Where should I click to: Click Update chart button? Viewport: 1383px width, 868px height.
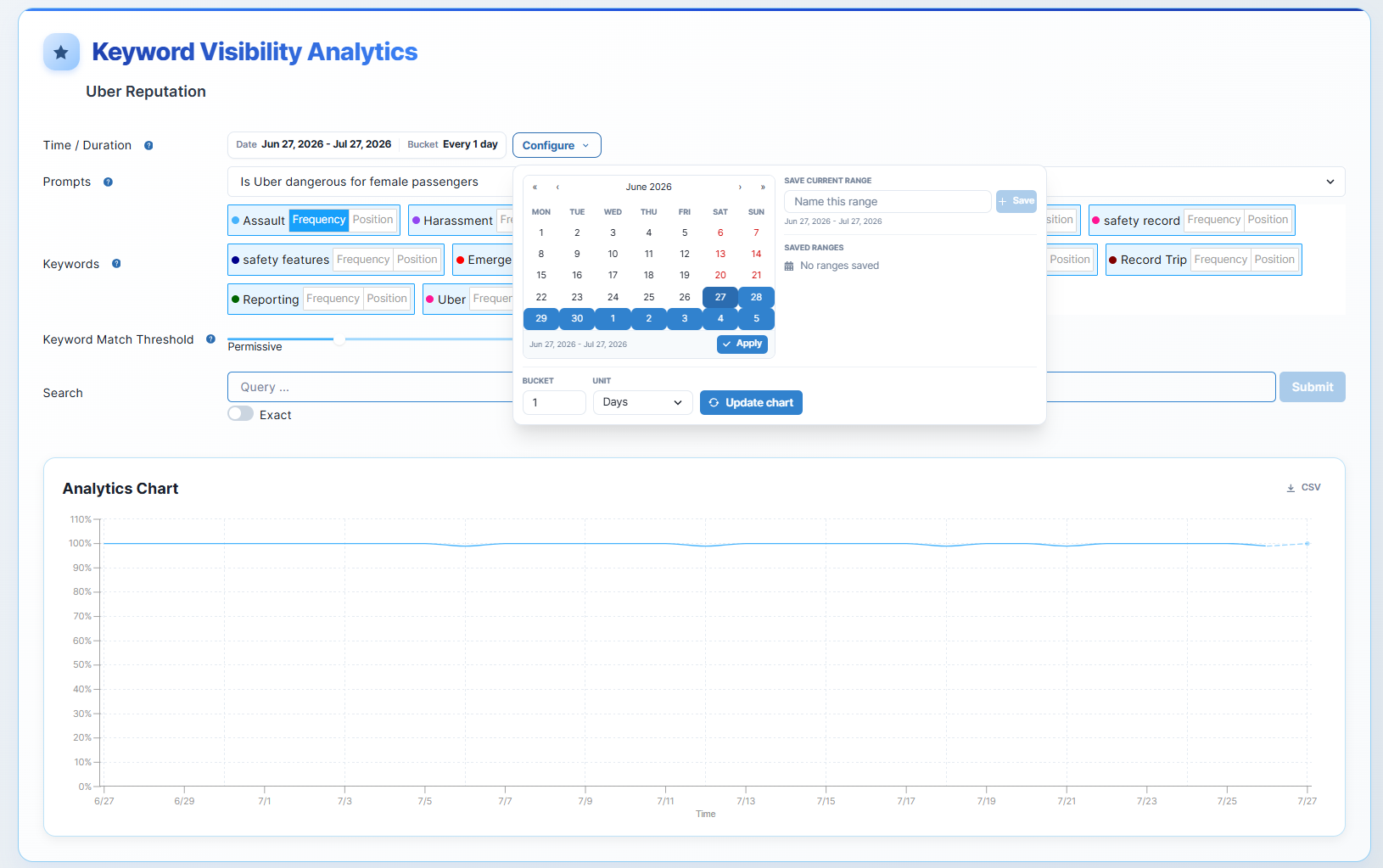pyautogui.click(x=751, y=403)
